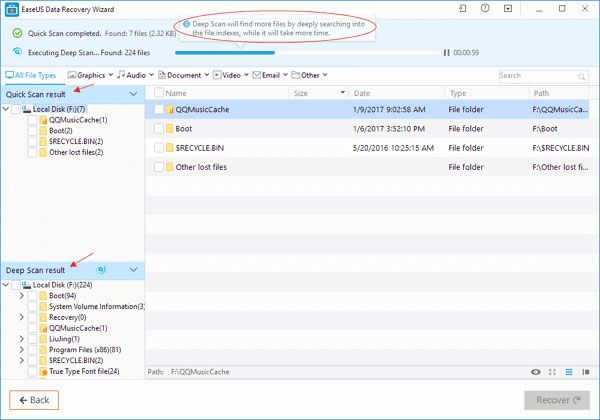
Task: Click the Recover button
Action: tap(556, 400)
